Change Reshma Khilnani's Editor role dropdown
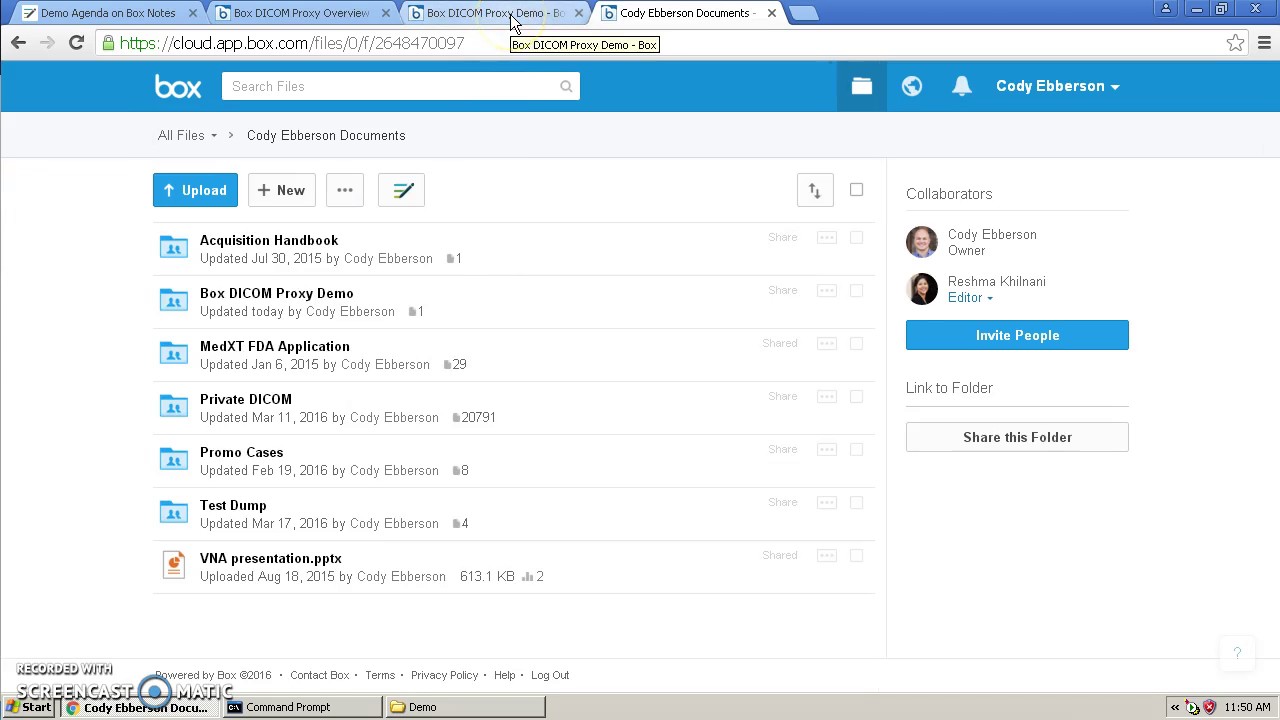Screen dimensions: 1280x720 tap(970, 298)
